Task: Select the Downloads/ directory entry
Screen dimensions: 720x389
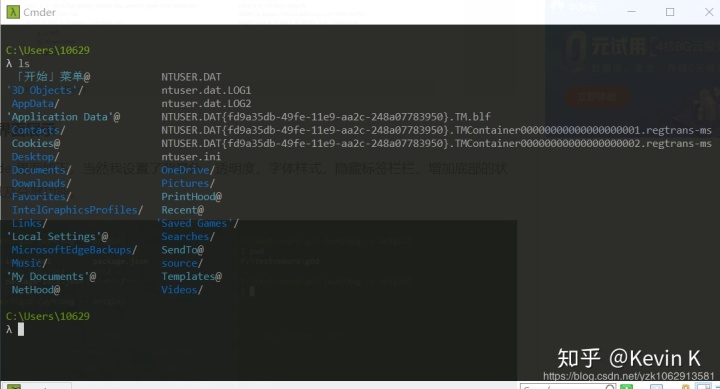Action: [x=41, y=183]
